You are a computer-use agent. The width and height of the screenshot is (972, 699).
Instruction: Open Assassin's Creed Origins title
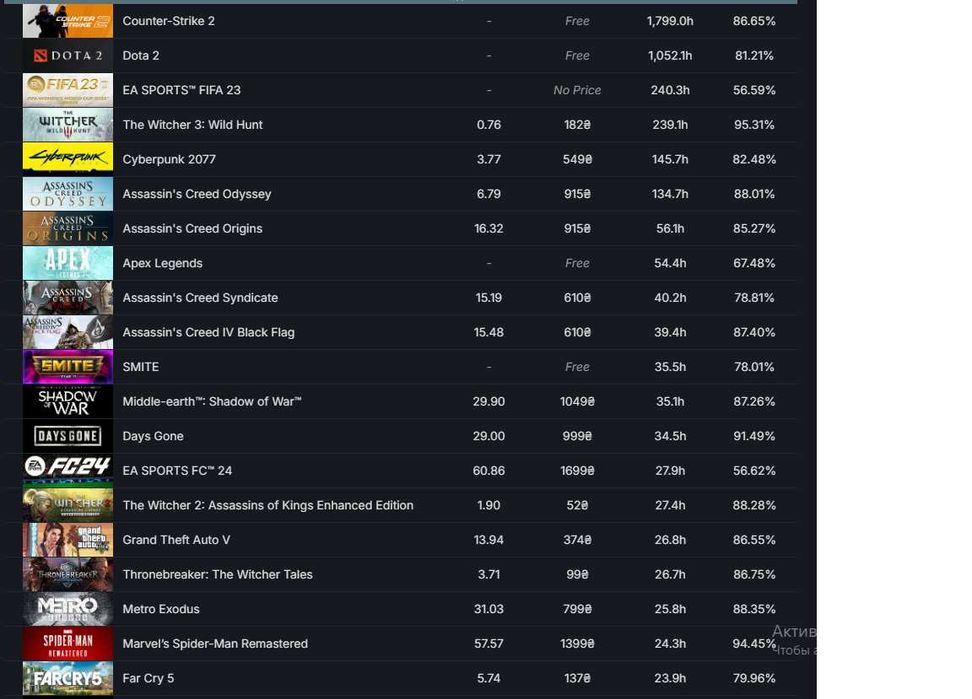tap(193, 229)
